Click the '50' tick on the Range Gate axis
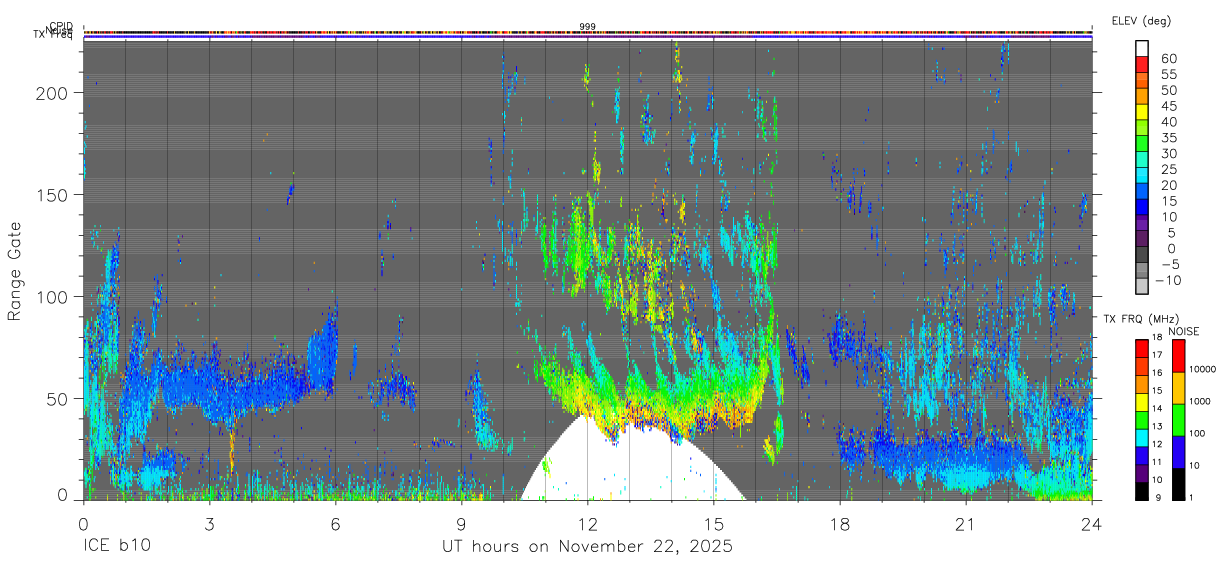This screenshot has height=567, width=1228. tap(58, 398)
